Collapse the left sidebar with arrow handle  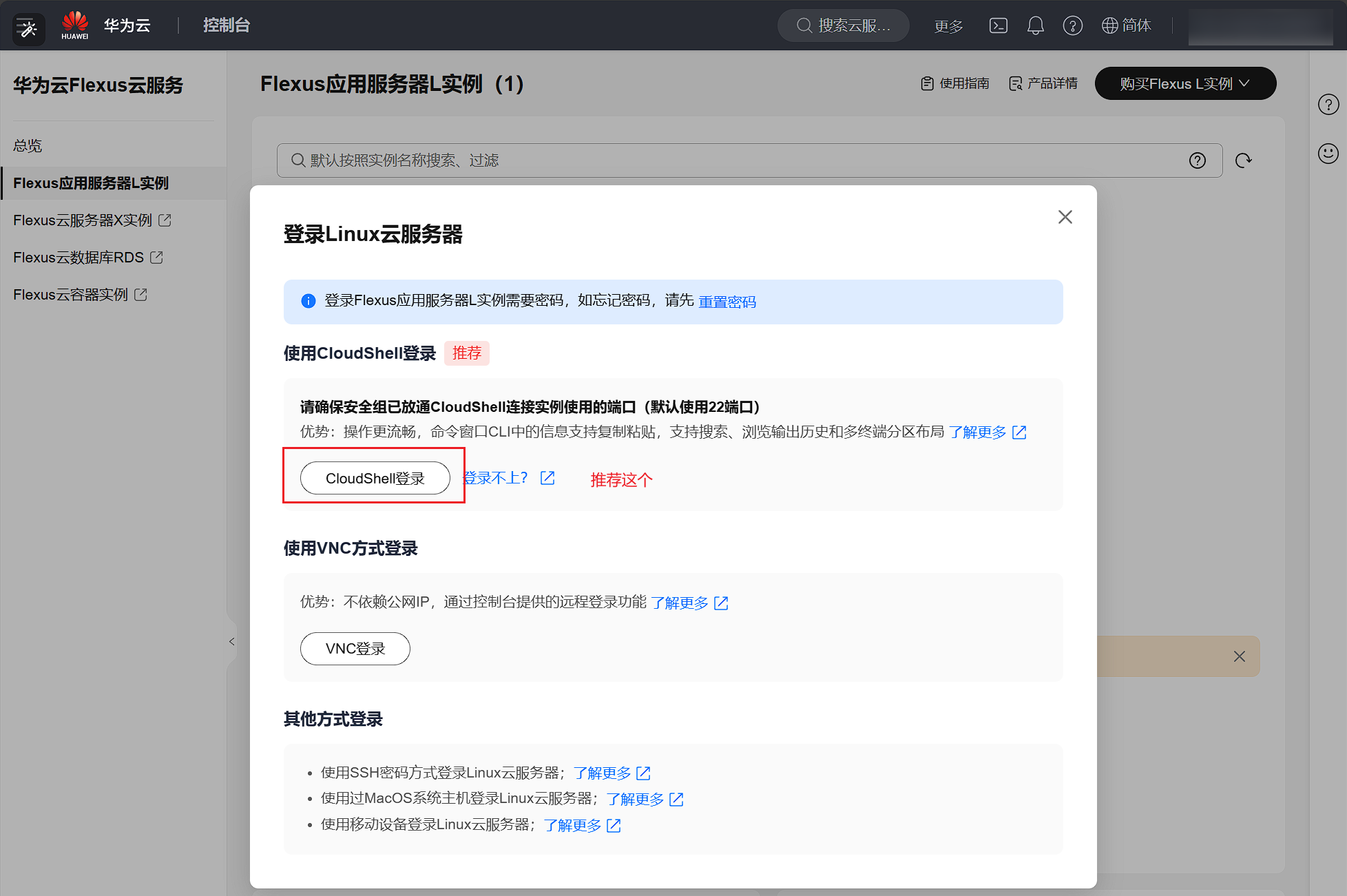(232, 641)
